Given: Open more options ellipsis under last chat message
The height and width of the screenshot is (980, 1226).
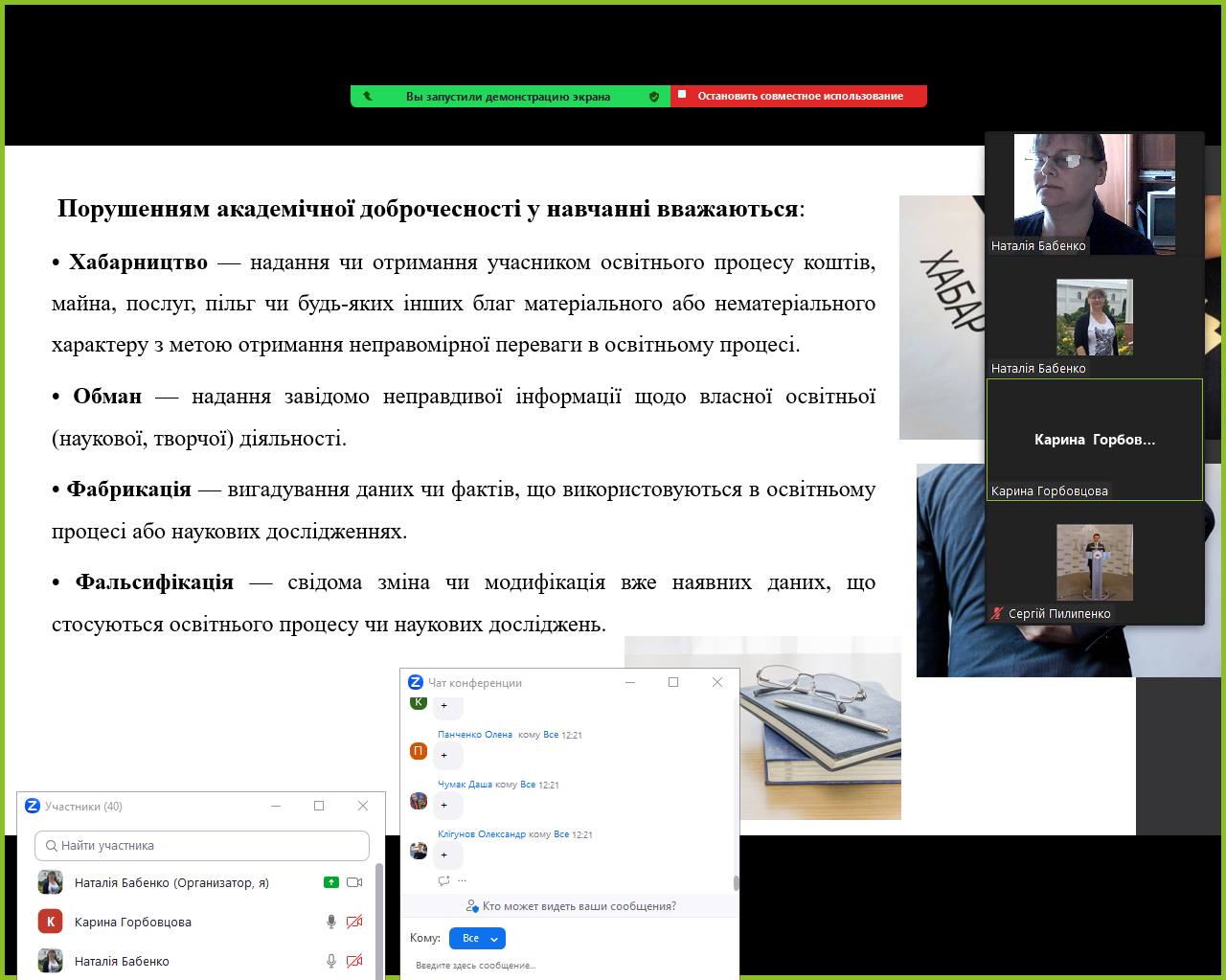Looking at the screenshot, I should [x=463, y=880].
